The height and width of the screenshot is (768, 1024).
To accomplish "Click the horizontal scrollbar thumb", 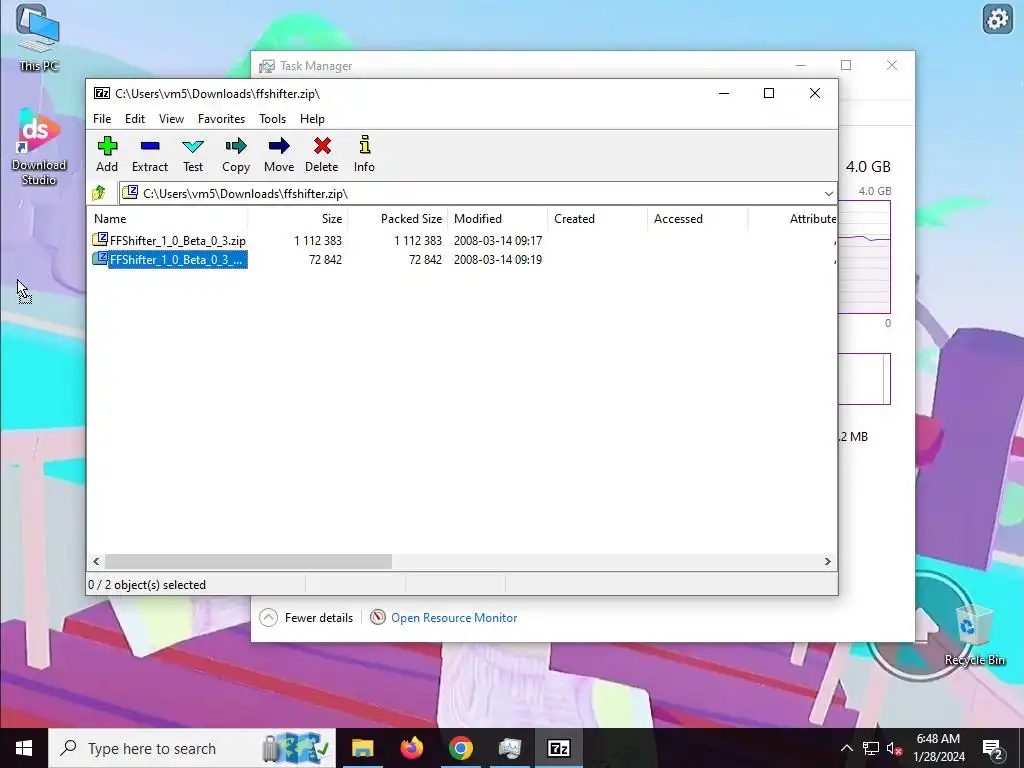I will (x=248, y=562).
